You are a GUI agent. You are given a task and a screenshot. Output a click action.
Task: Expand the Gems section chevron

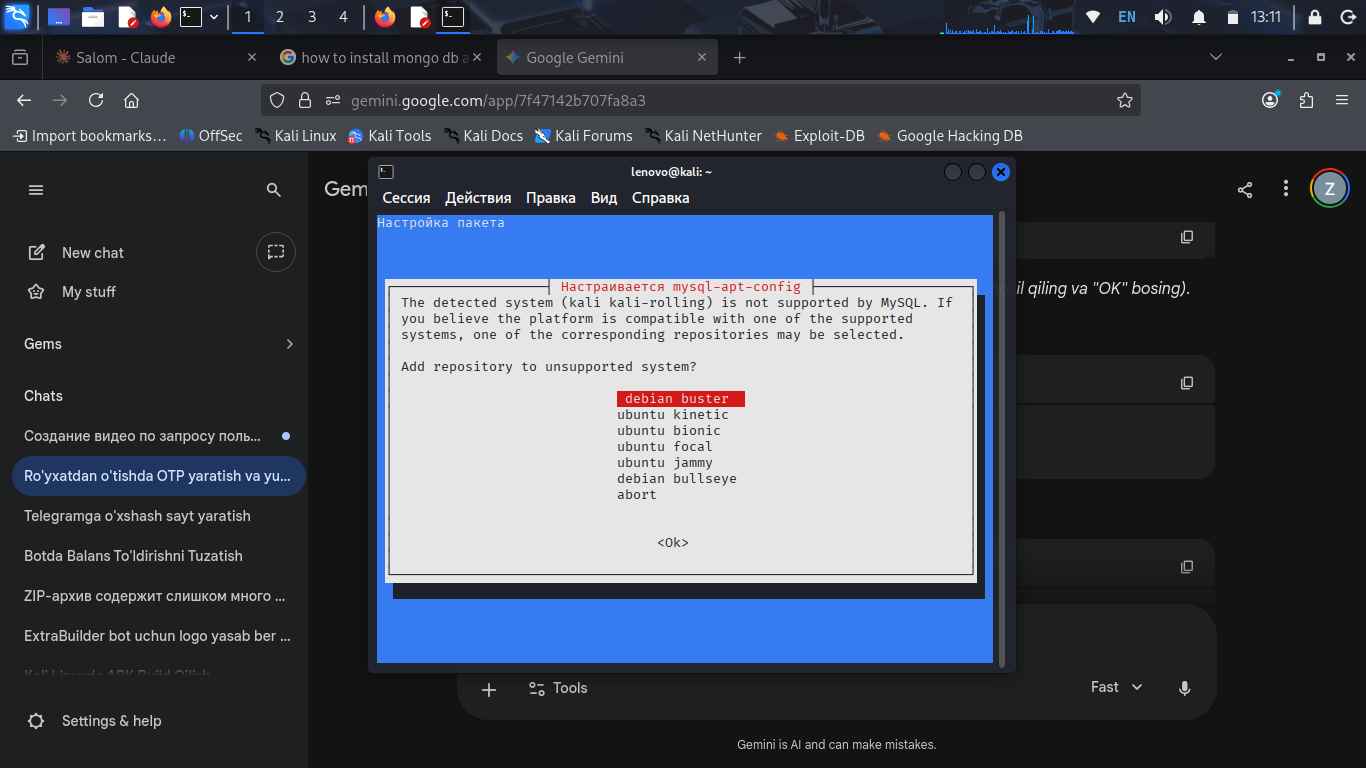click(x=289, y=344)
